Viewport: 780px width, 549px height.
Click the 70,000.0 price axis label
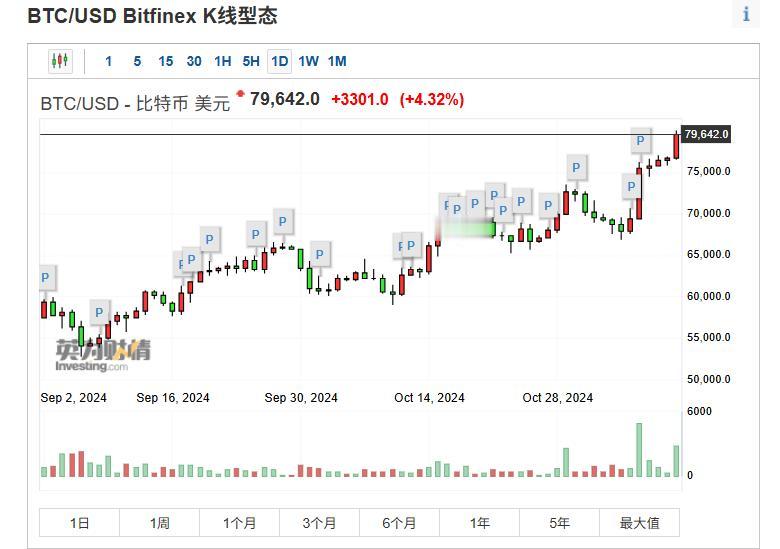click(708, 213)
